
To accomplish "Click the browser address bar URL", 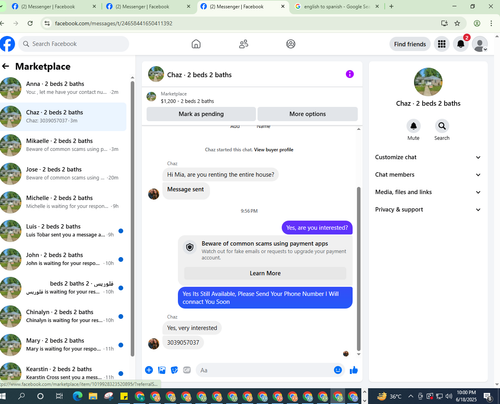I will pyautogui.click(x=113, y=23).
